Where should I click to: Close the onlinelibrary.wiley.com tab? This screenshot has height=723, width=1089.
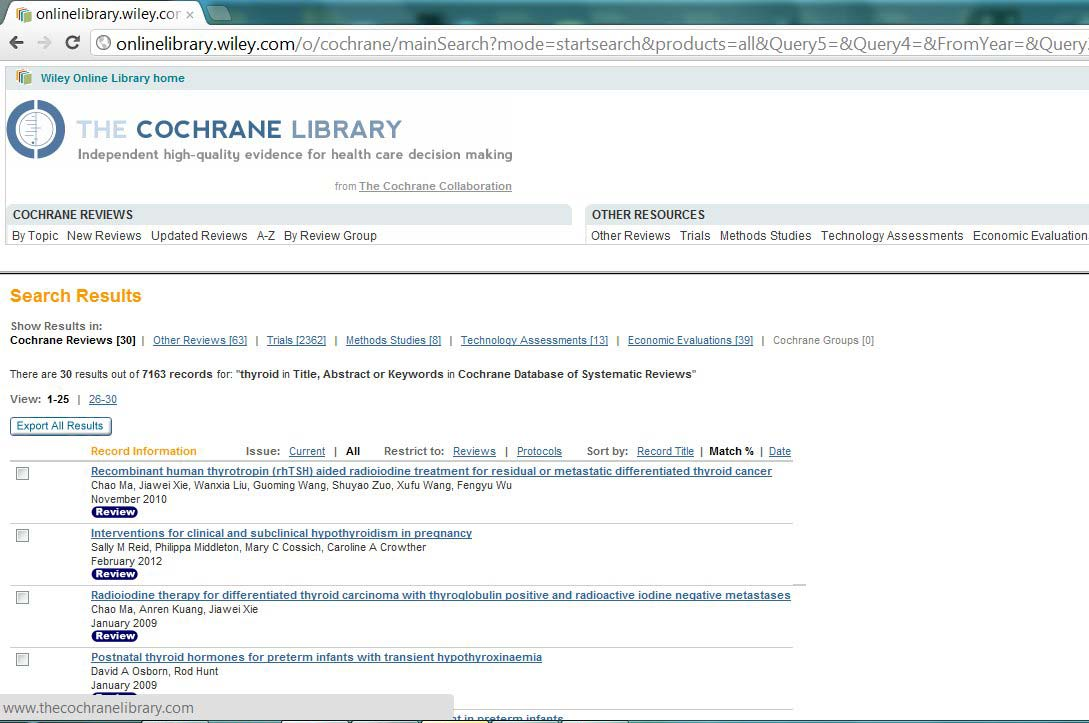190,15
